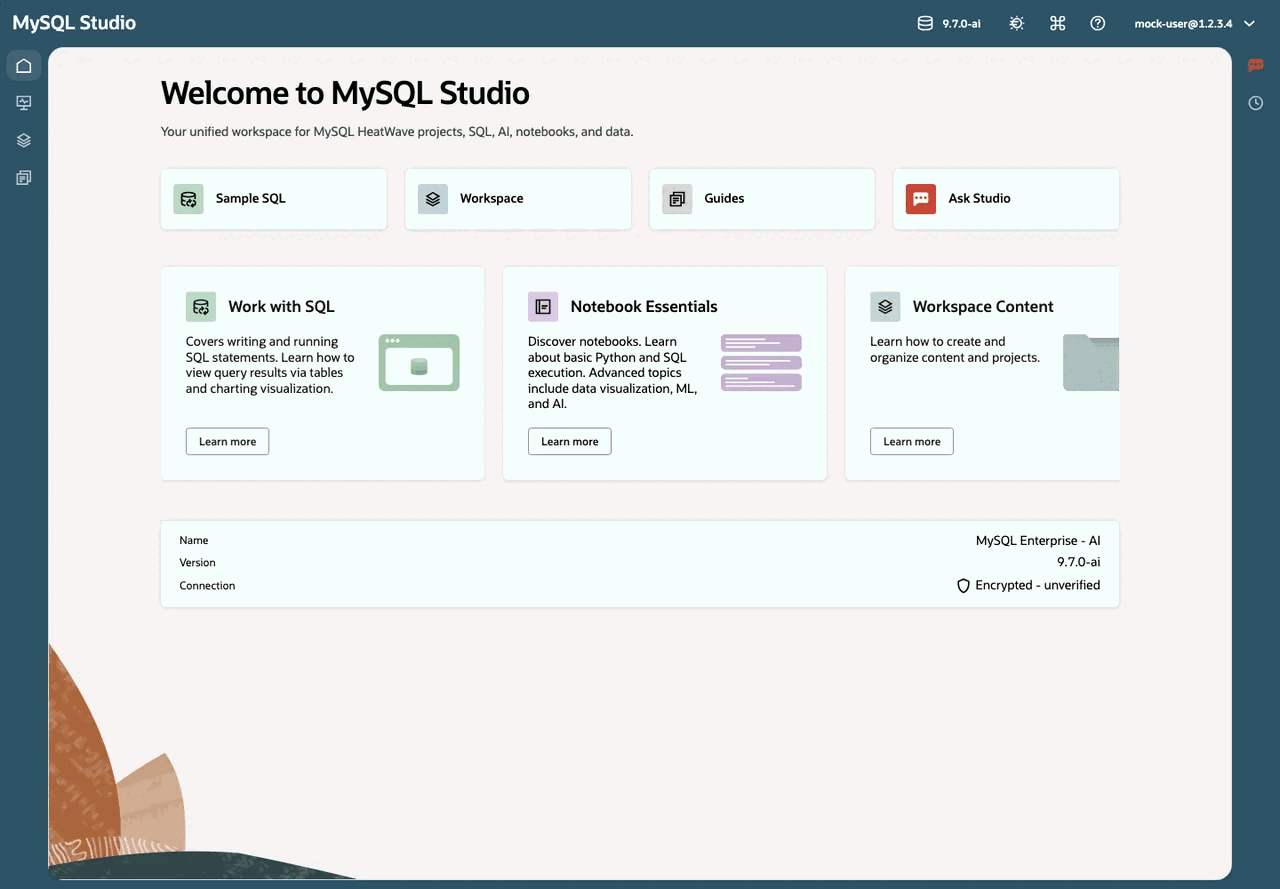This screenshot has width=1280, height=889.
Task: Click the Notebook Essentials purple illustration
Action: 761,363
